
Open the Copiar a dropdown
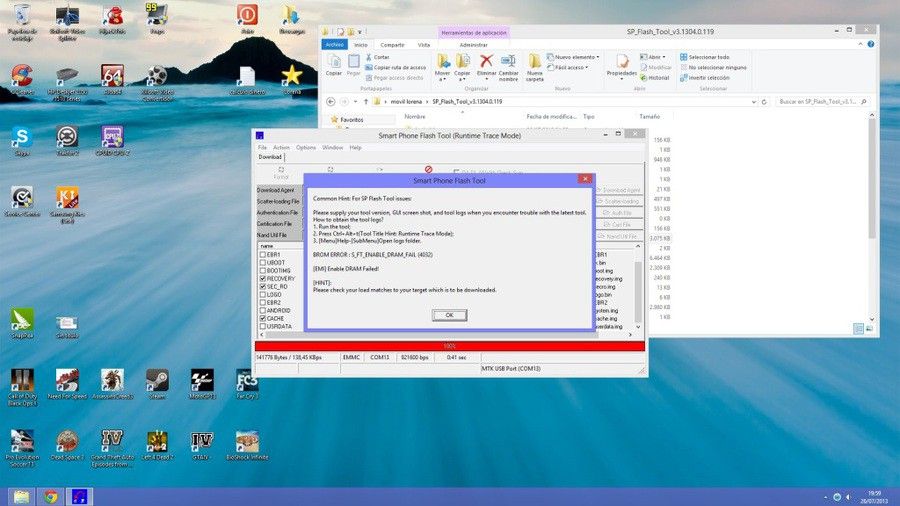coord(462,68)
